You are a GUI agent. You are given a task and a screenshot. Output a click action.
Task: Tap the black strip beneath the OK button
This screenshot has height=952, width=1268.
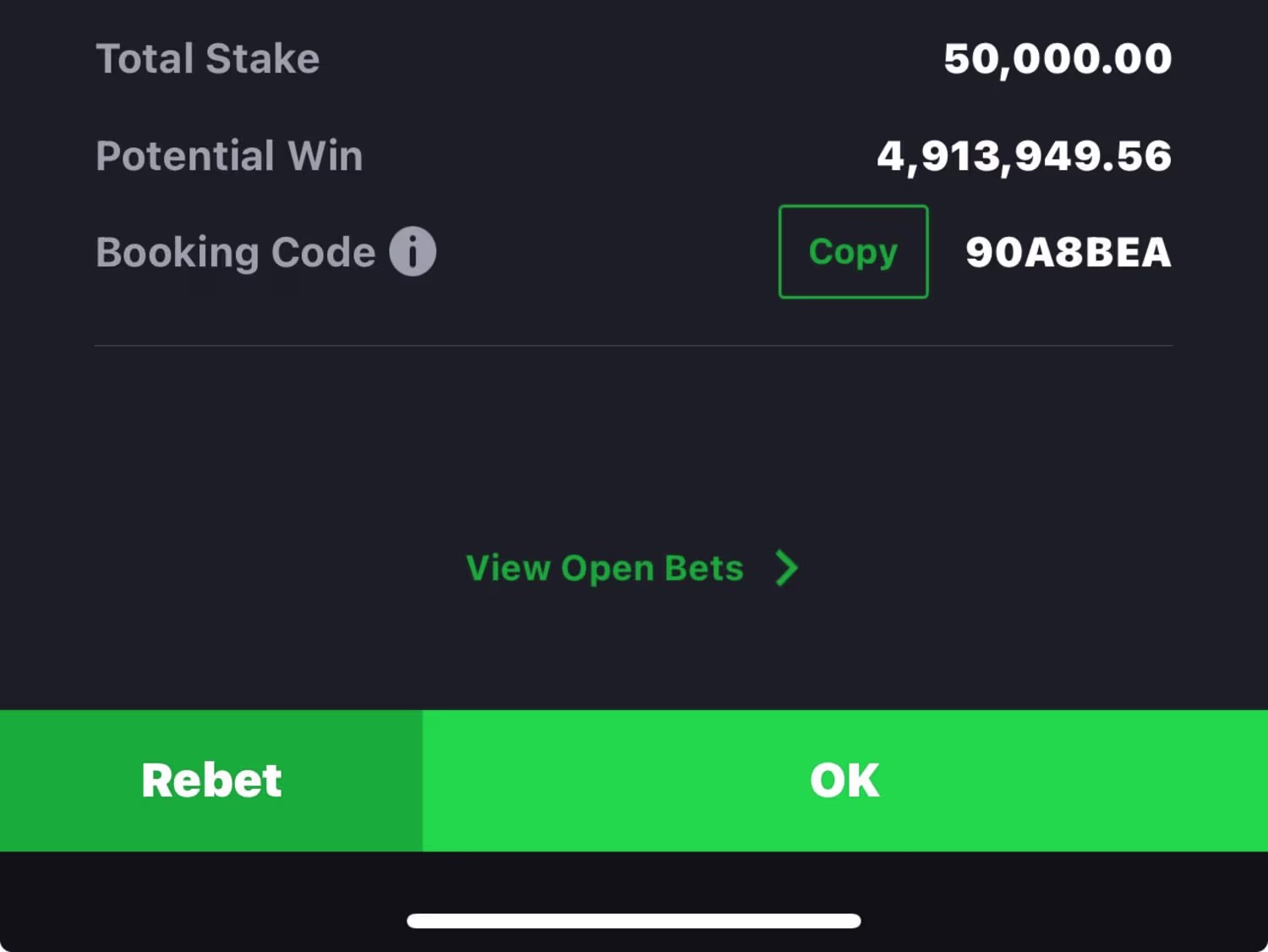point(634,879)
